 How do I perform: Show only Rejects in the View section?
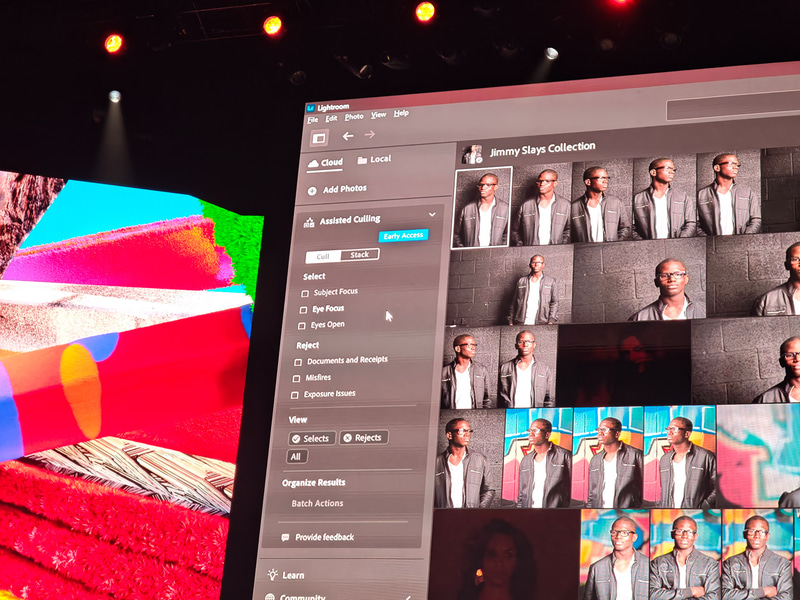(364, 438)
